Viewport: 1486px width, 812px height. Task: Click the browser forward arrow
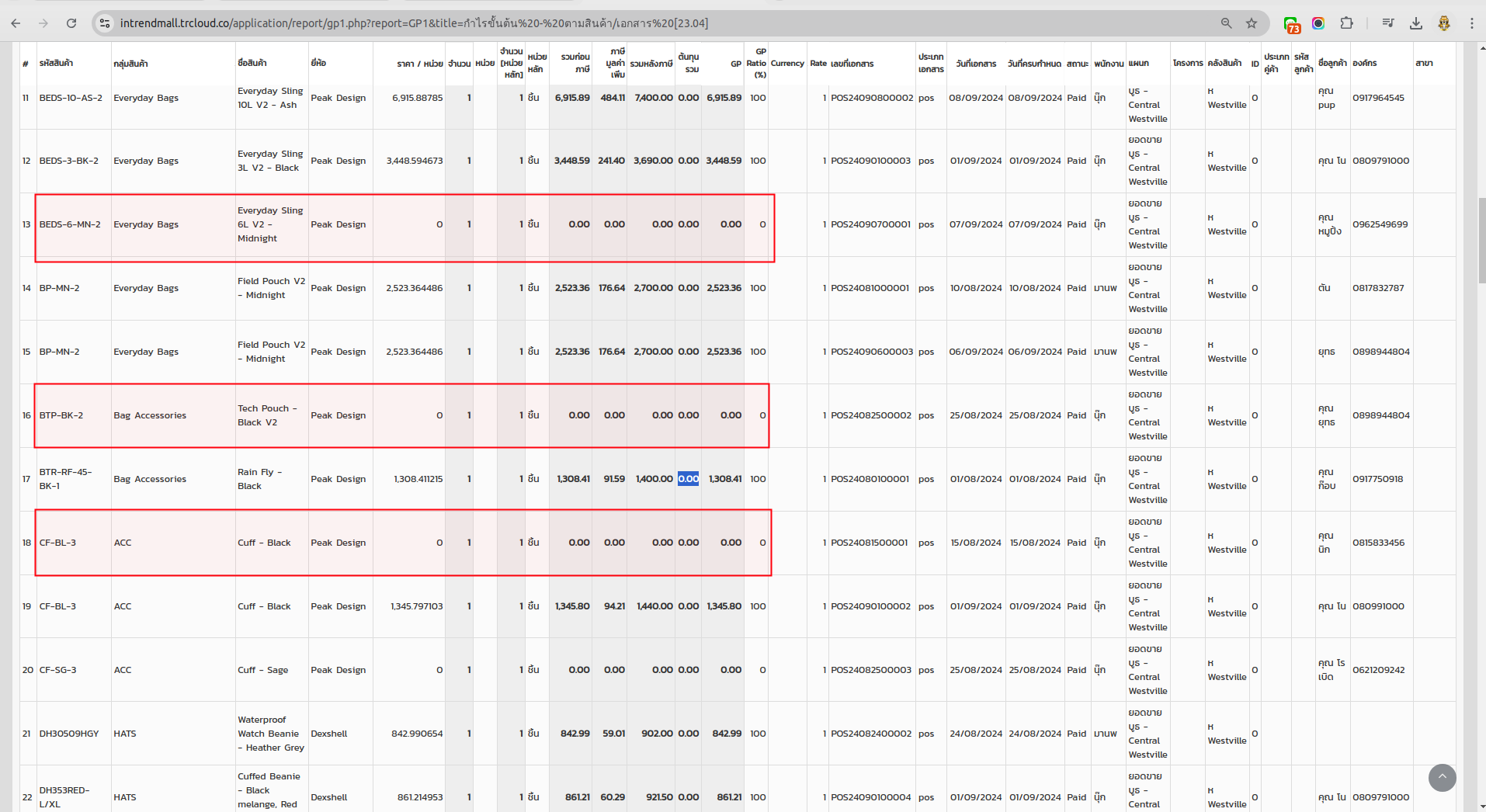(x=43, y=23)
